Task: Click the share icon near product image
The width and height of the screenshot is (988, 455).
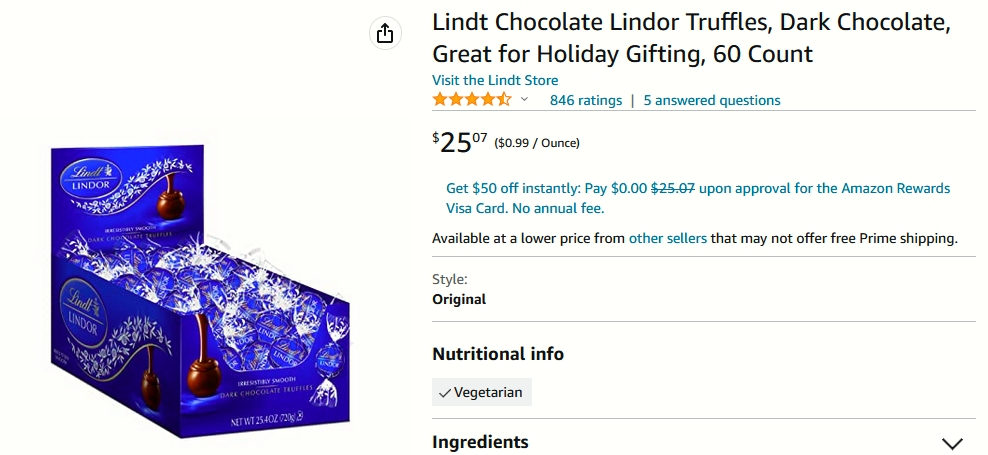Action: coord(385,33)
